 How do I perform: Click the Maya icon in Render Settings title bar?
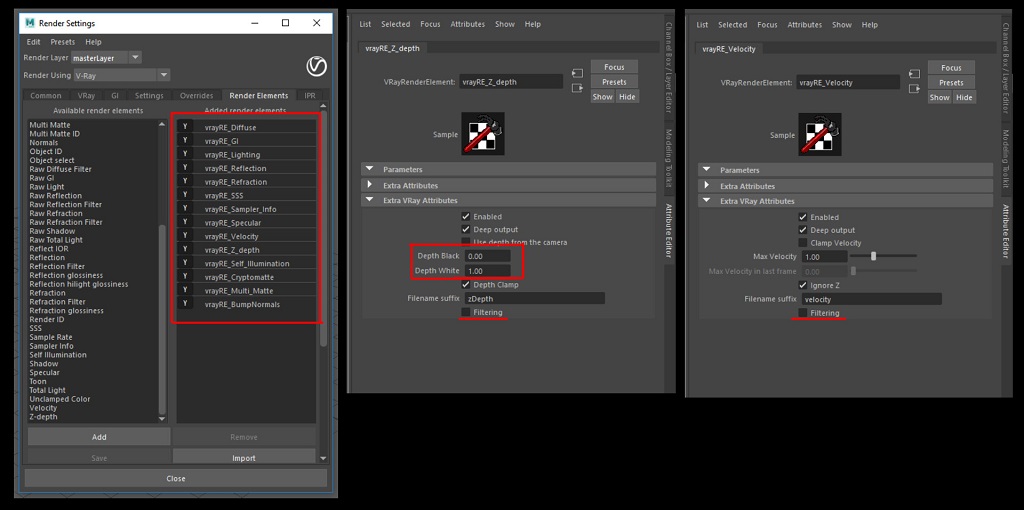(30, 23)
